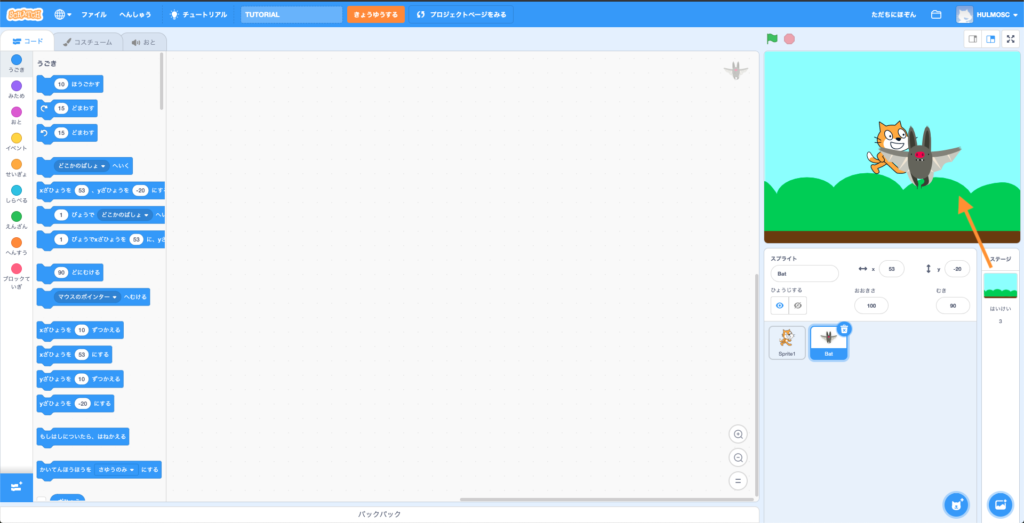Click the きょうゆうする share button
The width and height of the screenshot is (1024, 523).
point(377,15)
